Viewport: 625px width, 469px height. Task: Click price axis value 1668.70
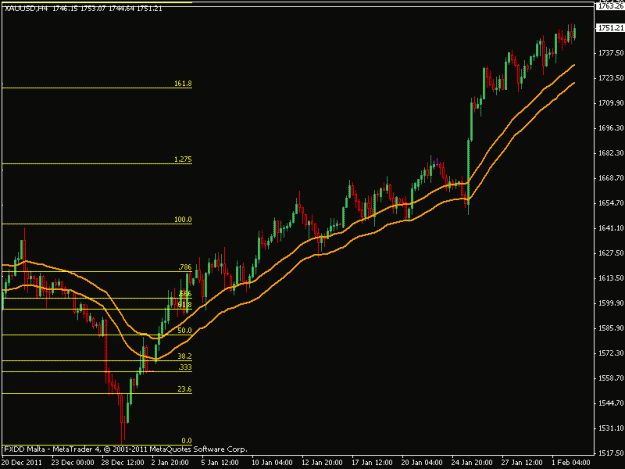pyautogui.click(x=611, y=178)
